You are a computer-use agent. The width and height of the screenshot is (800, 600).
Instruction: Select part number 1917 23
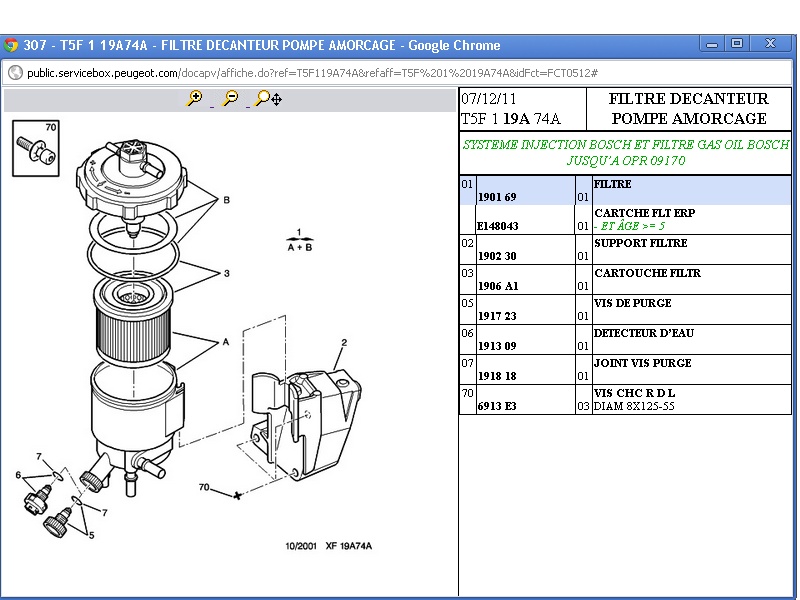(x=497, y=316)
